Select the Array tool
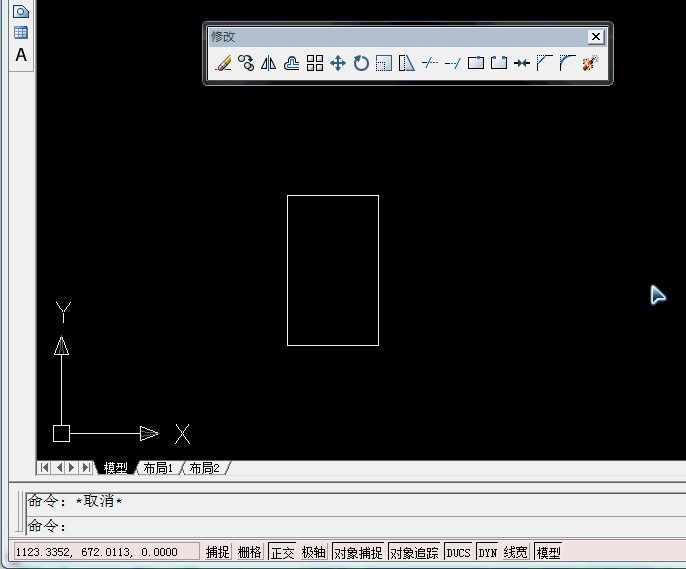The height and width of the screenshot is (569, 686). point(315,63)
